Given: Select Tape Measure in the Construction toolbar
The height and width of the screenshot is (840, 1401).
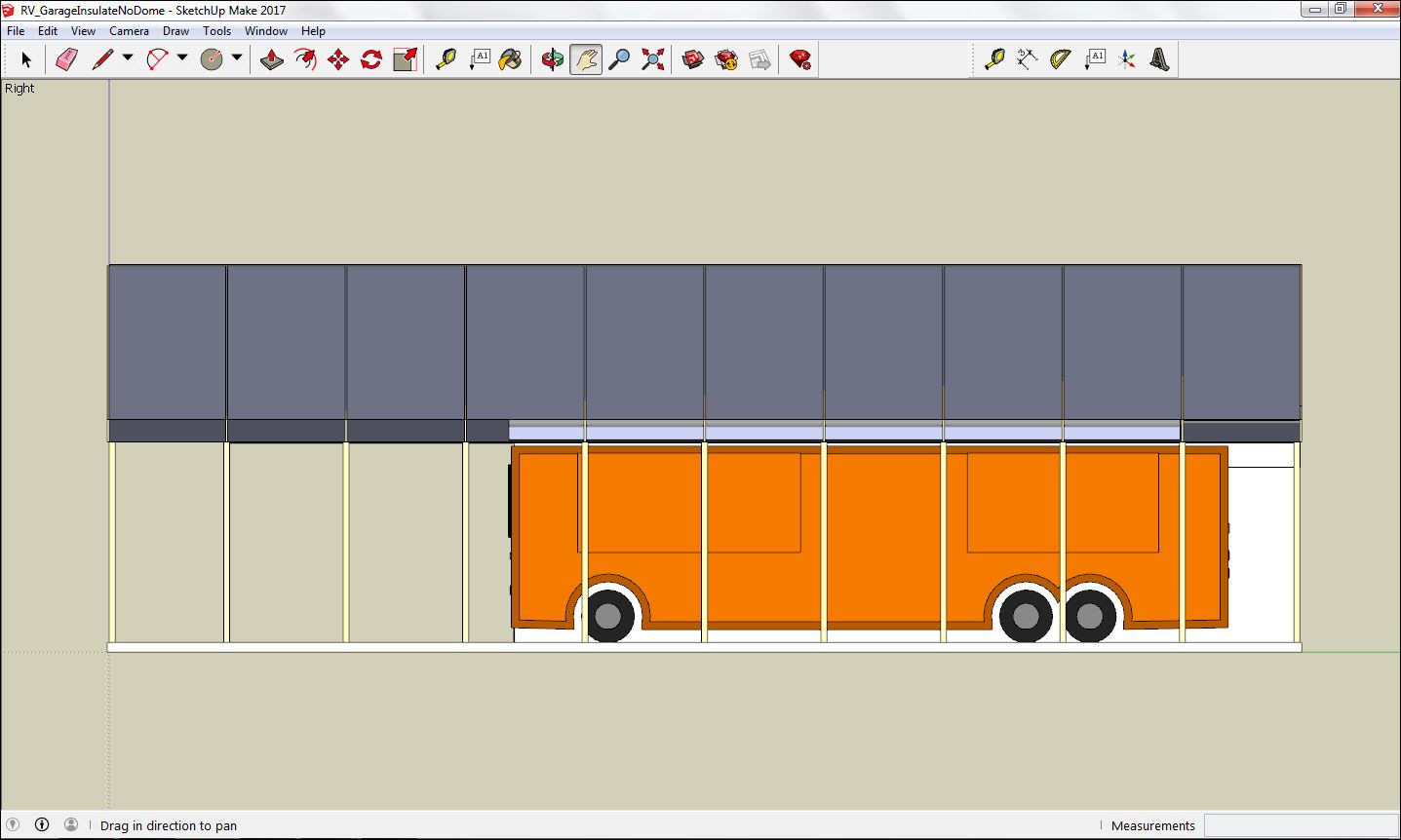Looking at the screenshot, I should 994,59.
